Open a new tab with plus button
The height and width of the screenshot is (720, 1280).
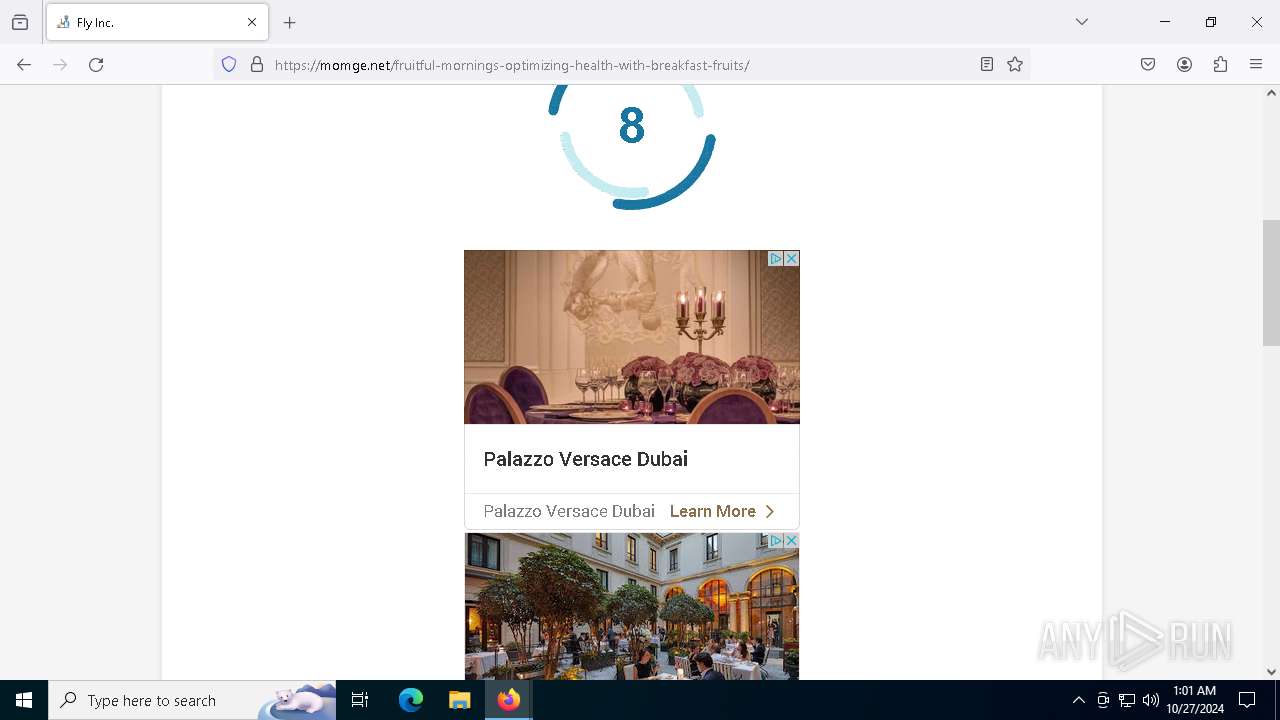pos(290,22)
